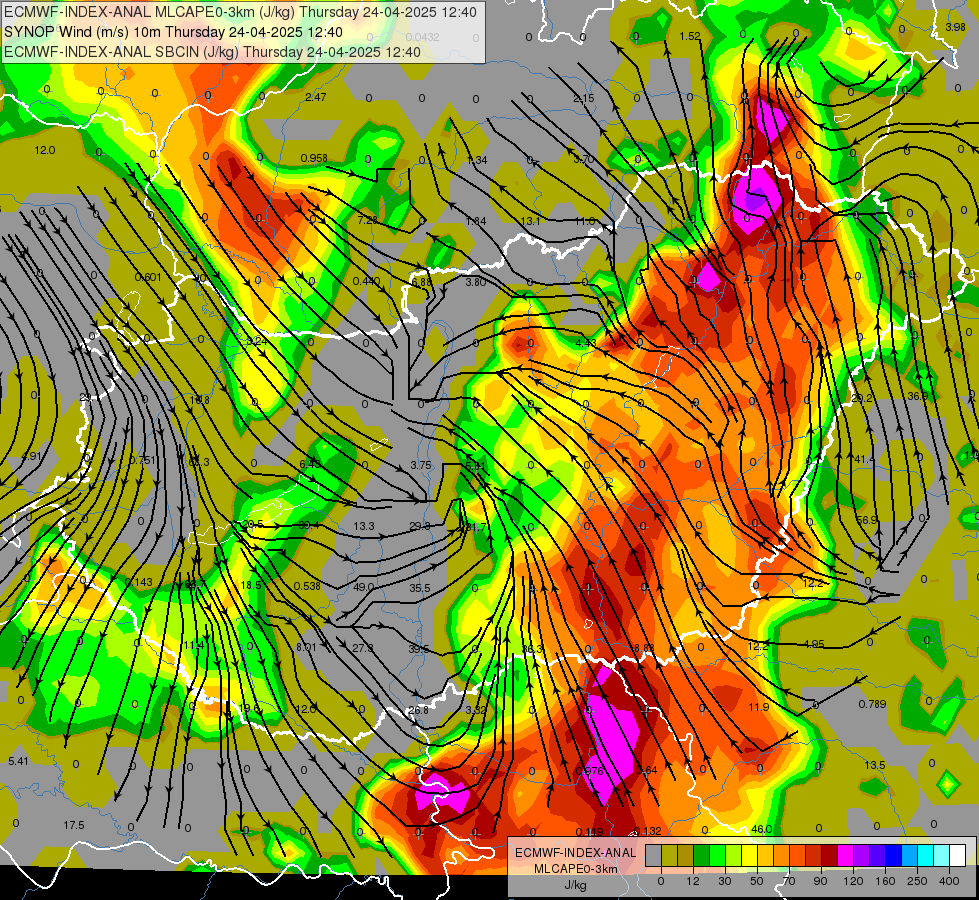Click the map value 4.43
This screenshot has width=979, height=900.
coord(586,343)
